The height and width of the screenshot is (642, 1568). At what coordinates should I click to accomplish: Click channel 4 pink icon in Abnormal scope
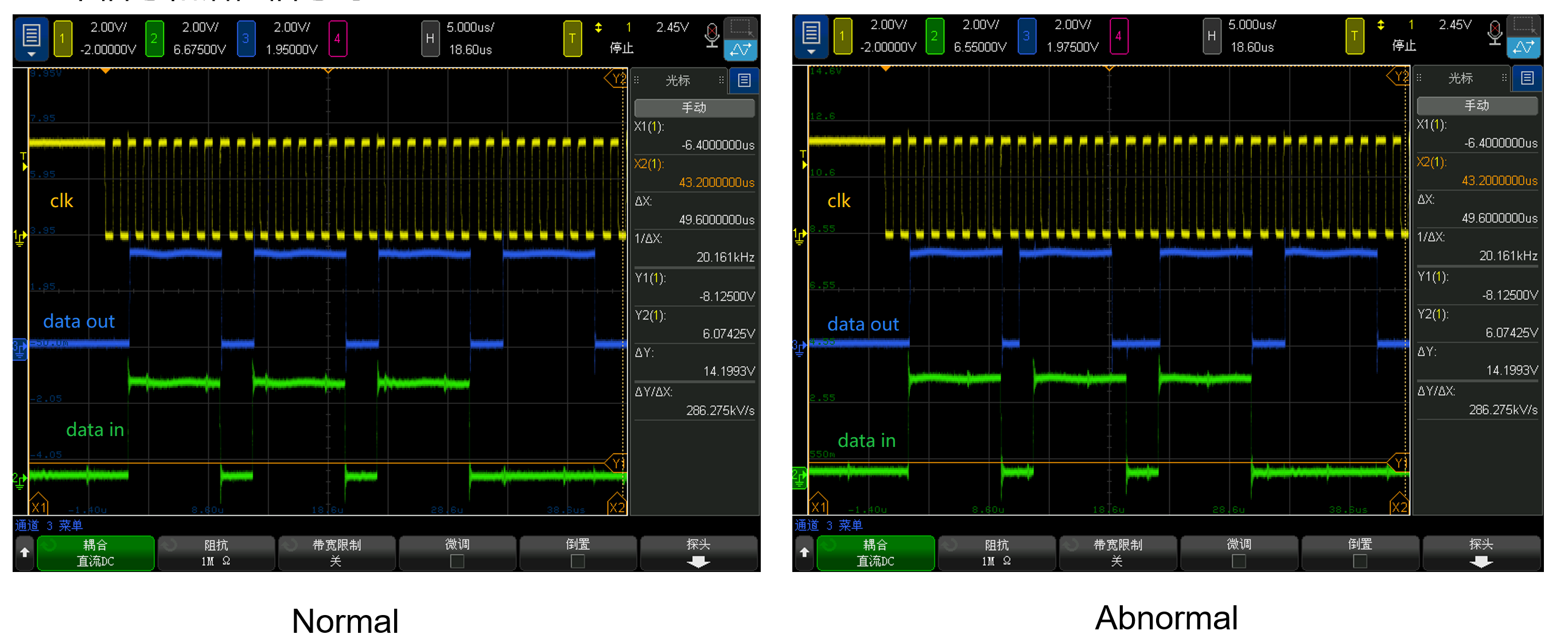[1118, 36]
